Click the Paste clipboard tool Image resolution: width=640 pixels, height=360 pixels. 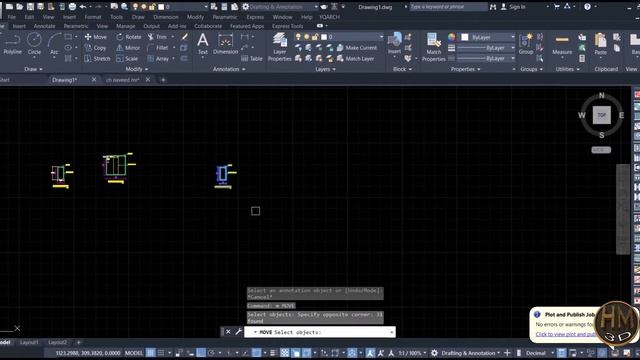600,44
